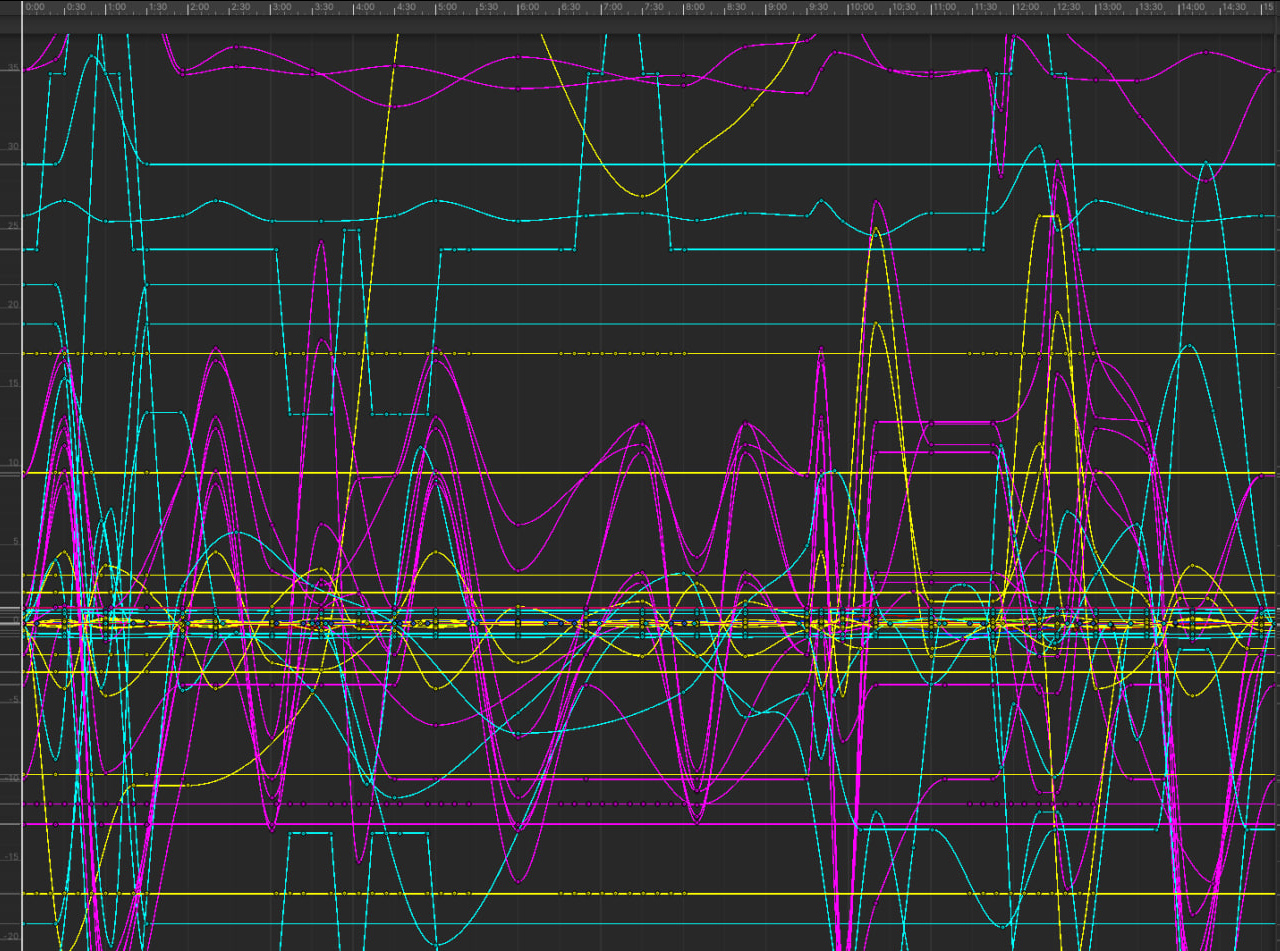Click the -10 label on the value axis
Image resolution: width=1280 pixels, height=951 pixels.
13,778
